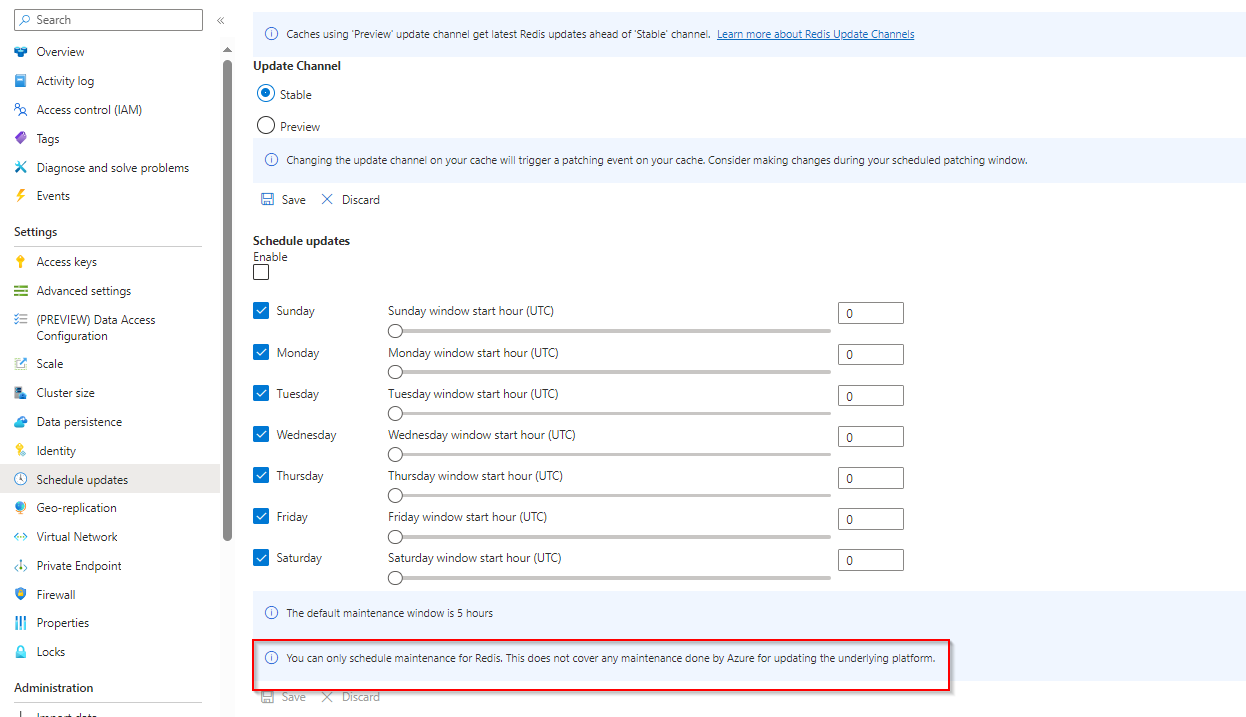This screenshot has width=1246, height=717.
Task: Click the Locks padlock icon
Action: [x=20, y=652]
